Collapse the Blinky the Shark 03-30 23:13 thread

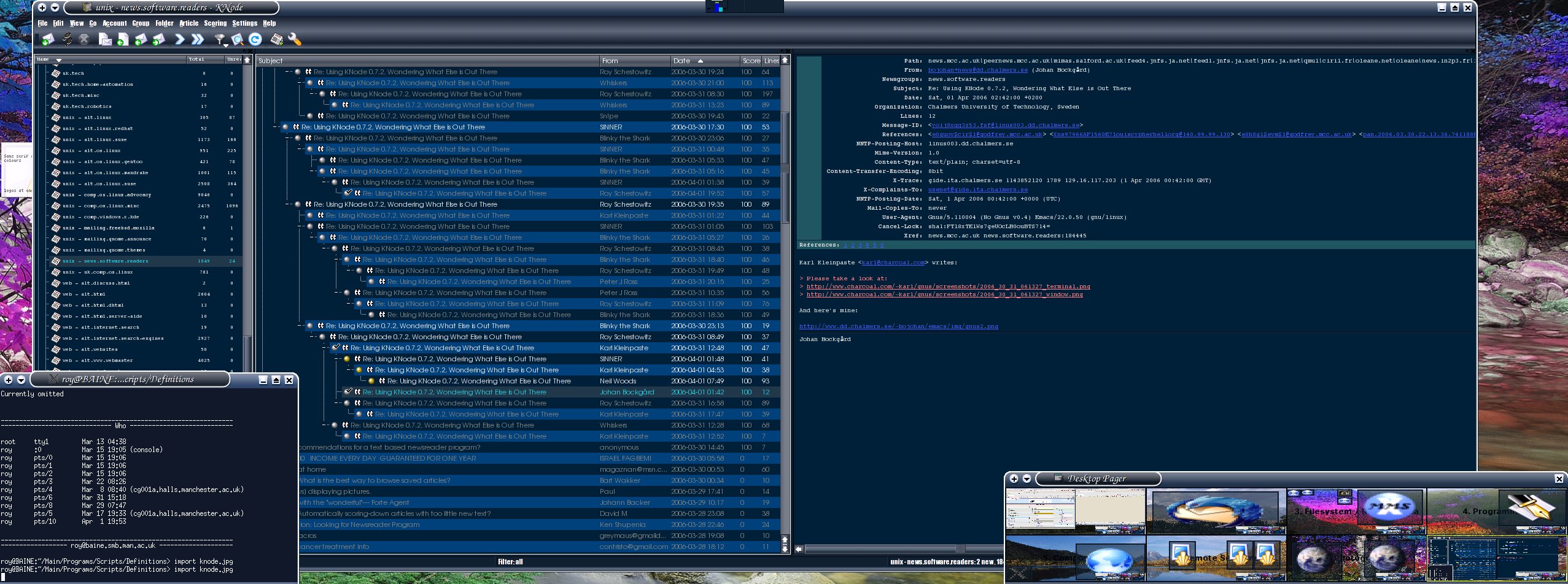tap(299, 326)
